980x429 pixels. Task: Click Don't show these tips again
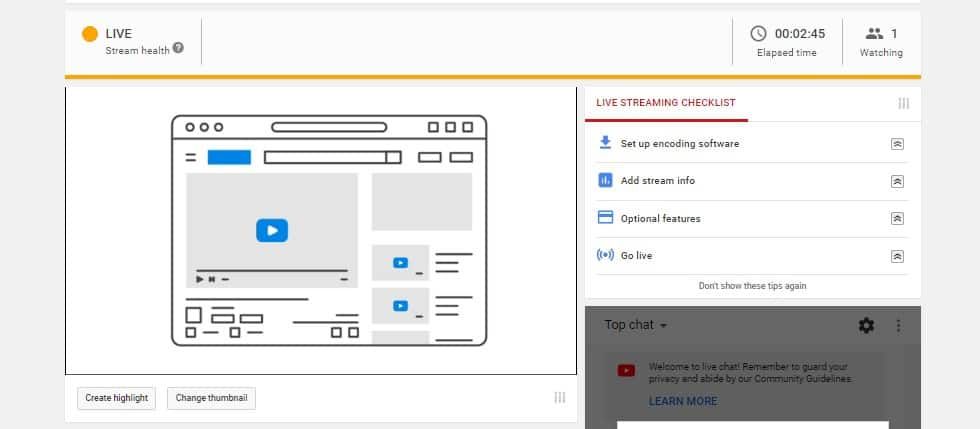(x=752, y=286)
